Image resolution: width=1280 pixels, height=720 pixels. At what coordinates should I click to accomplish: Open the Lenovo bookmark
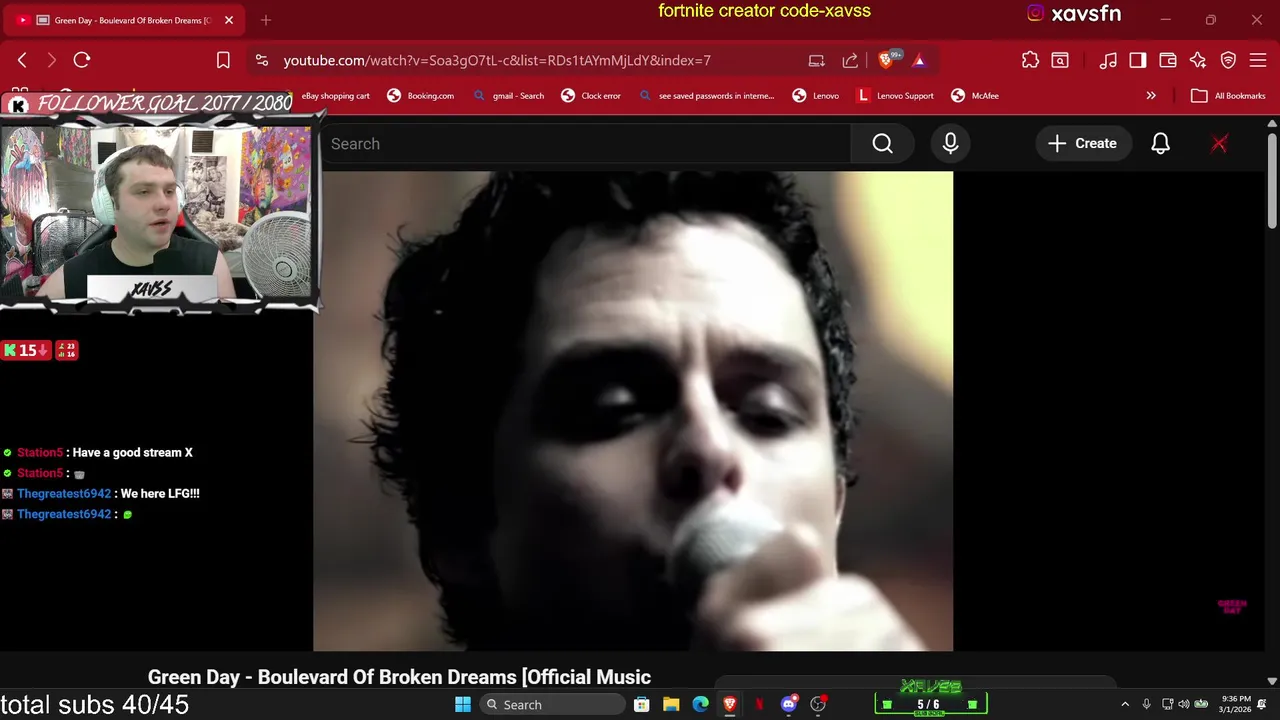point(816,96)
